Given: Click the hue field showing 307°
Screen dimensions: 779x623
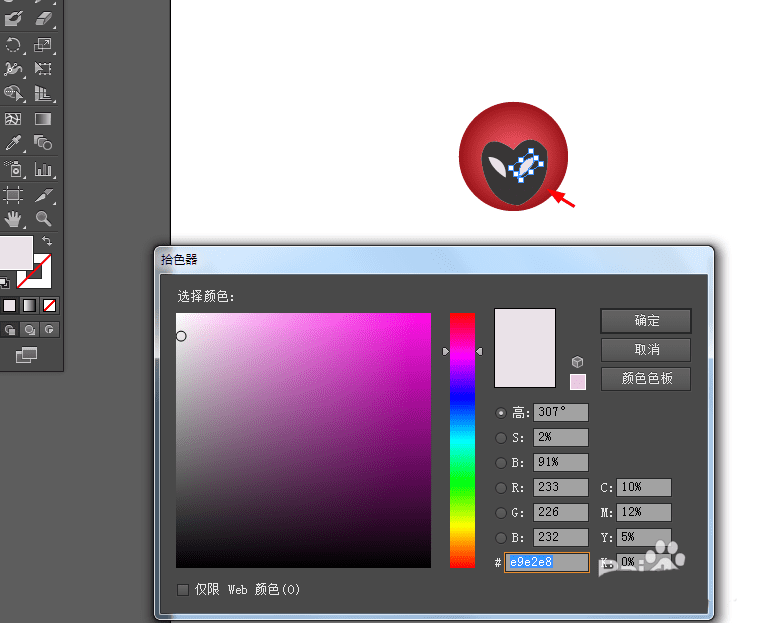Looking at the screenshot, I should click(561, 412).
